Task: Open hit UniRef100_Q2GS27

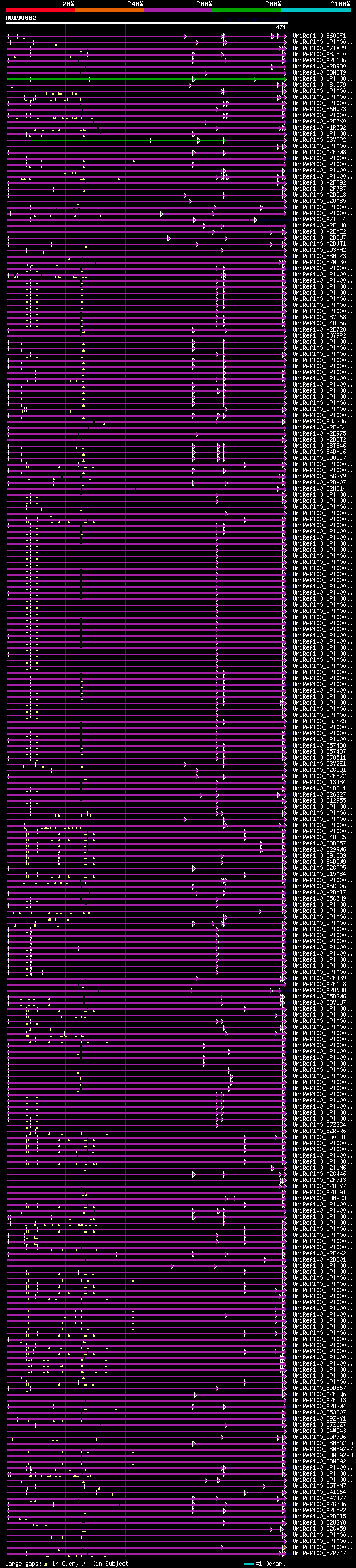Action: pos(319,794)
